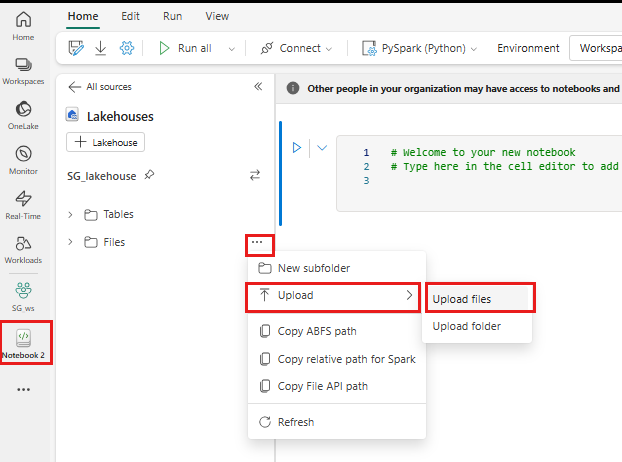Choose Upload files
The image size is (622, 462).
478,299
